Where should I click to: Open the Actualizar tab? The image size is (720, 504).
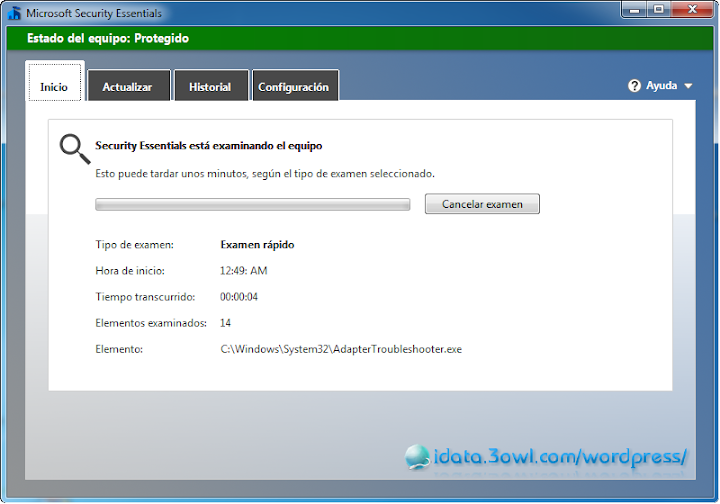(129, 86)
